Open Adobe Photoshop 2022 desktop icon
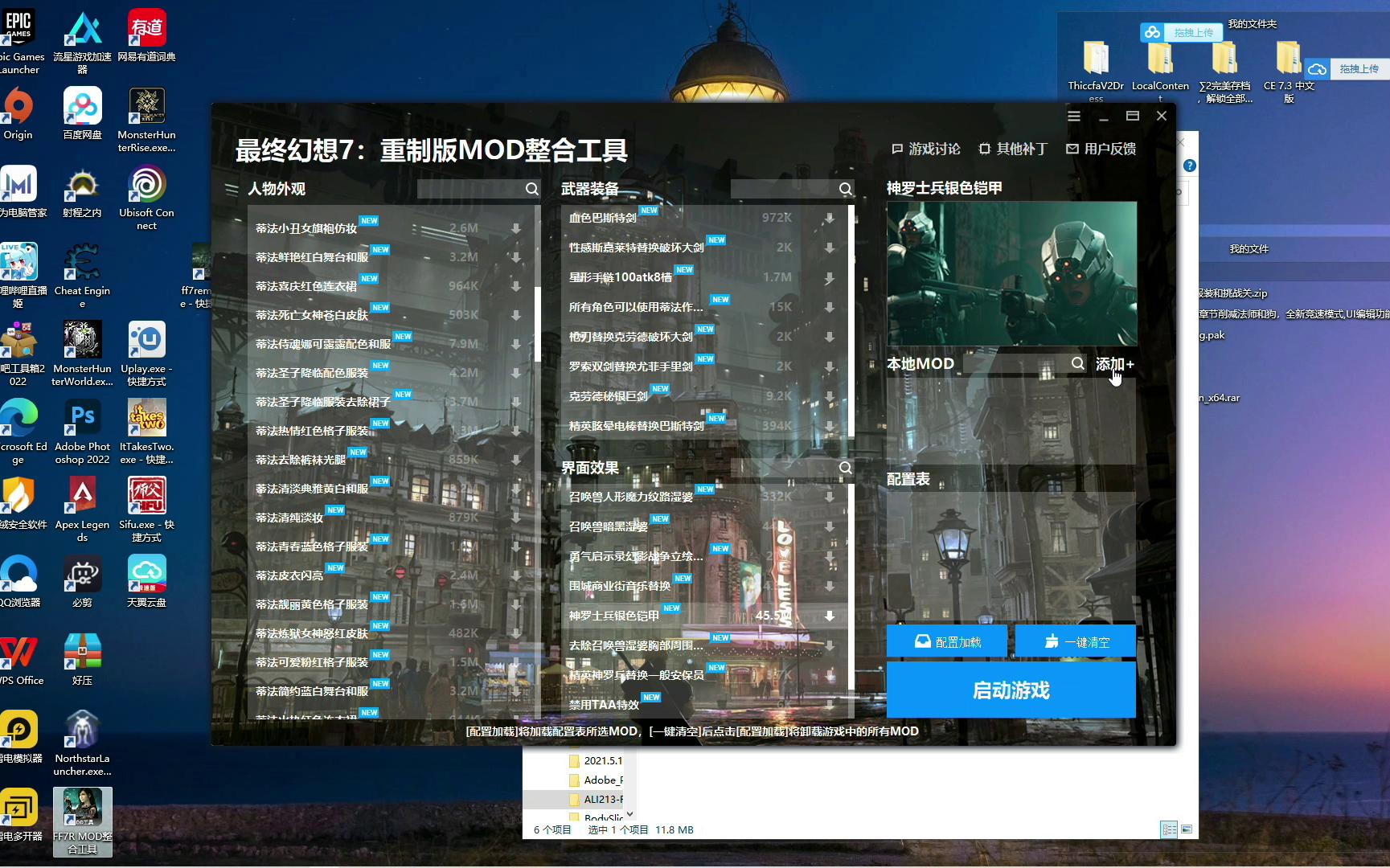 [x=82, y=431]
